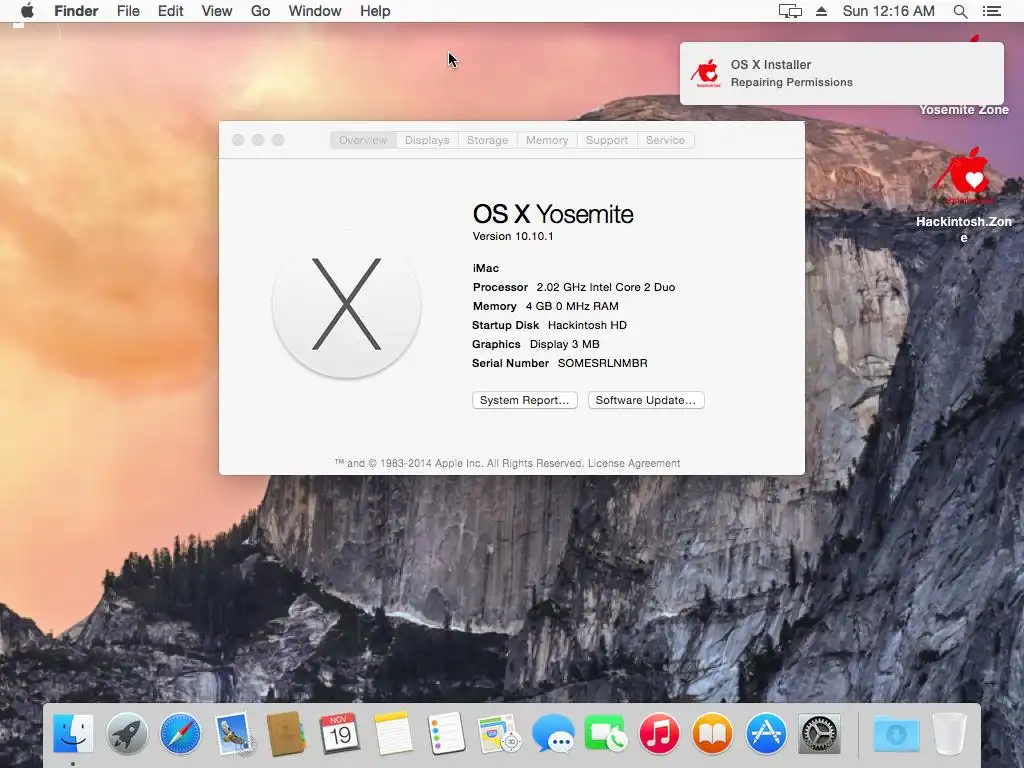Image resolution: width=1024 pixels, height=768 pixels.
Task: Open System Preferences gear icon
Action: tap(819, 734)
